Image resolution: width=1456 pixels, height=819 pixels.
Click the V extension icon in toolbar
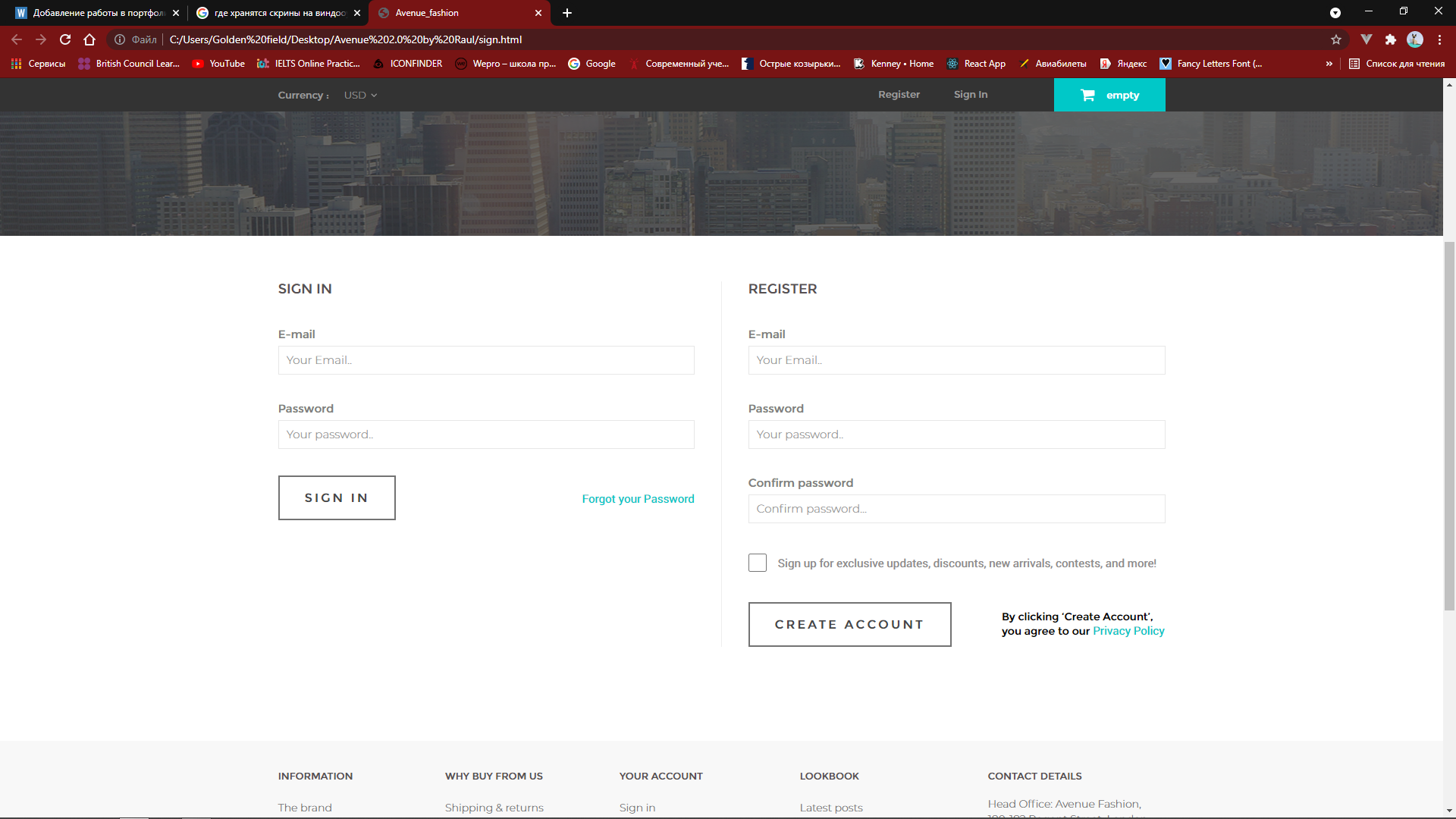1367,39
